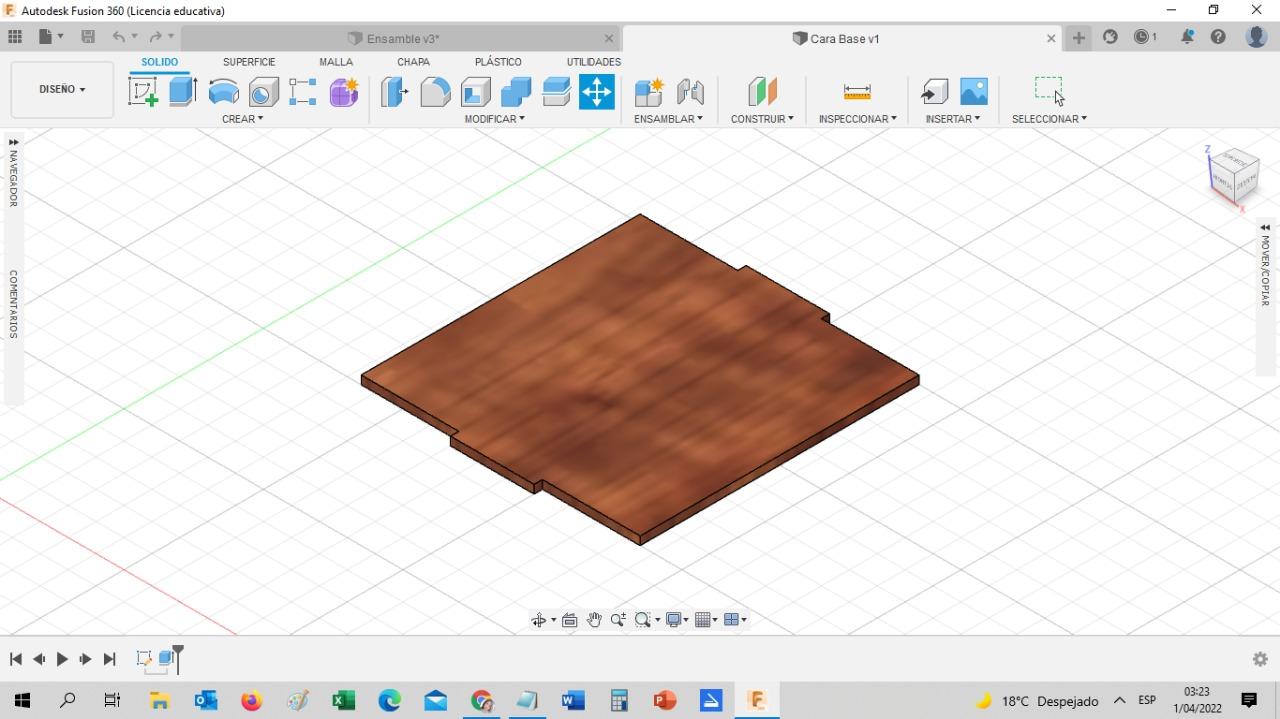Switch to the MALLA tab
Screen dimensions: 1280x719
click(336, 62)
